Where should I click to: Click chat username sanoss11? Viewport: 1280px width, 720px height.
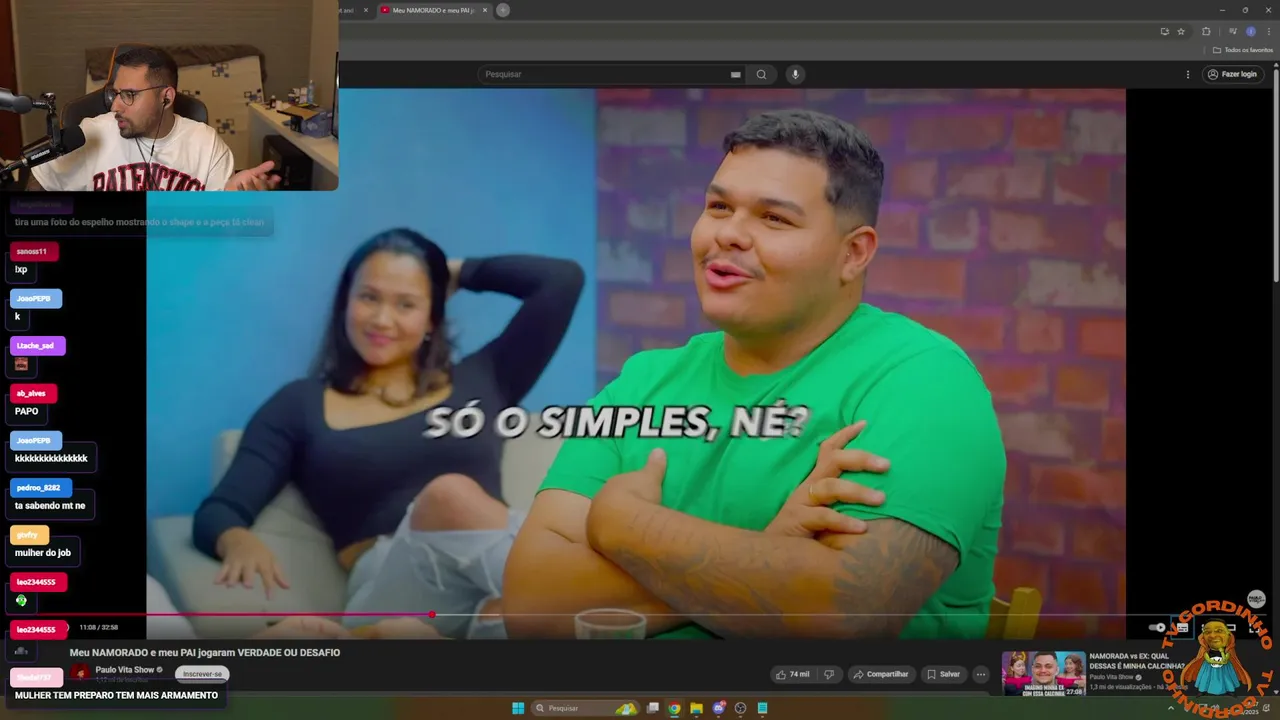pos(32,251)
